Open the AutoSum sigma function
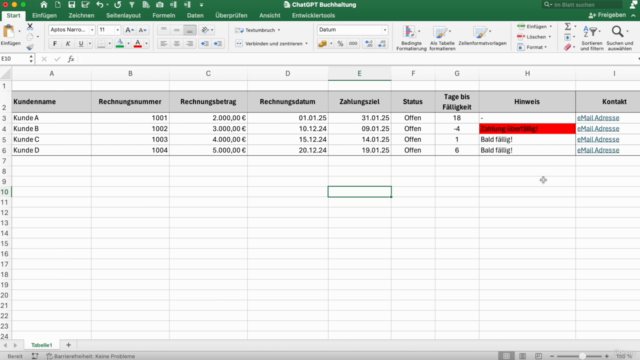 click(568, 27)
